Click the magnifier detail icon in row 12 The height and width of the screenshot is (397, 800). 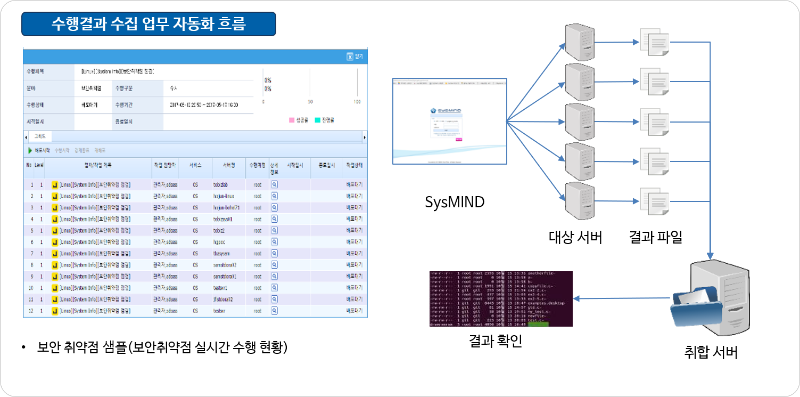point(274,309)
